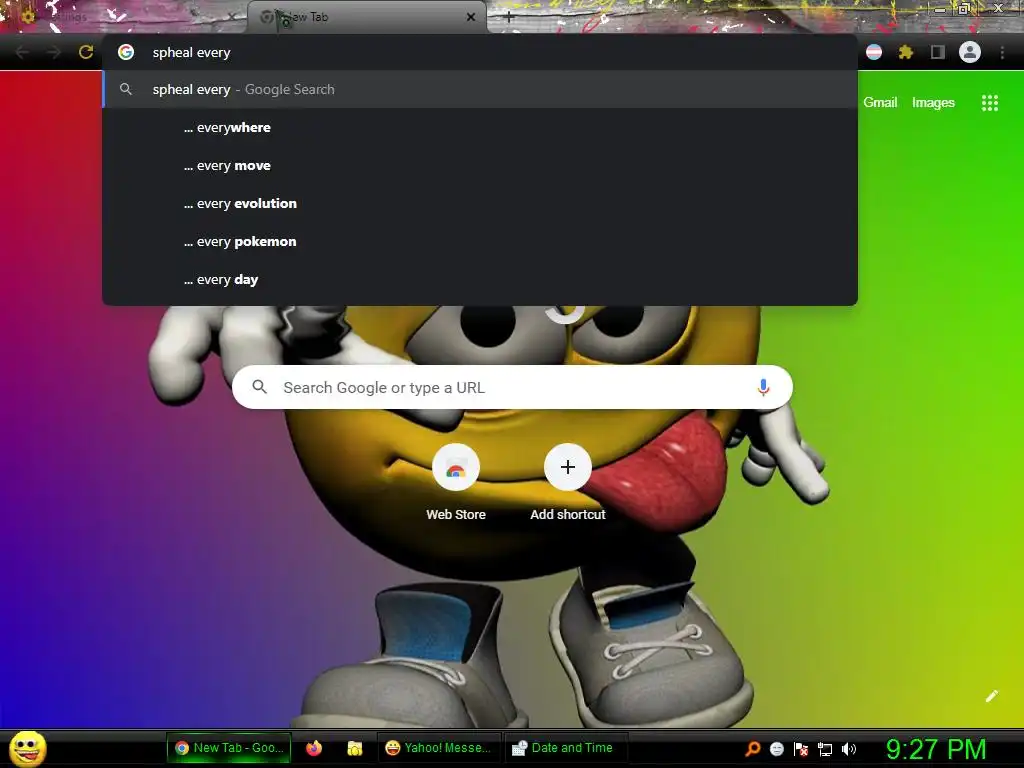Viewport: 1024px width, 768px height.
Task: Open the side panel icon
Action: coord(937,52)
